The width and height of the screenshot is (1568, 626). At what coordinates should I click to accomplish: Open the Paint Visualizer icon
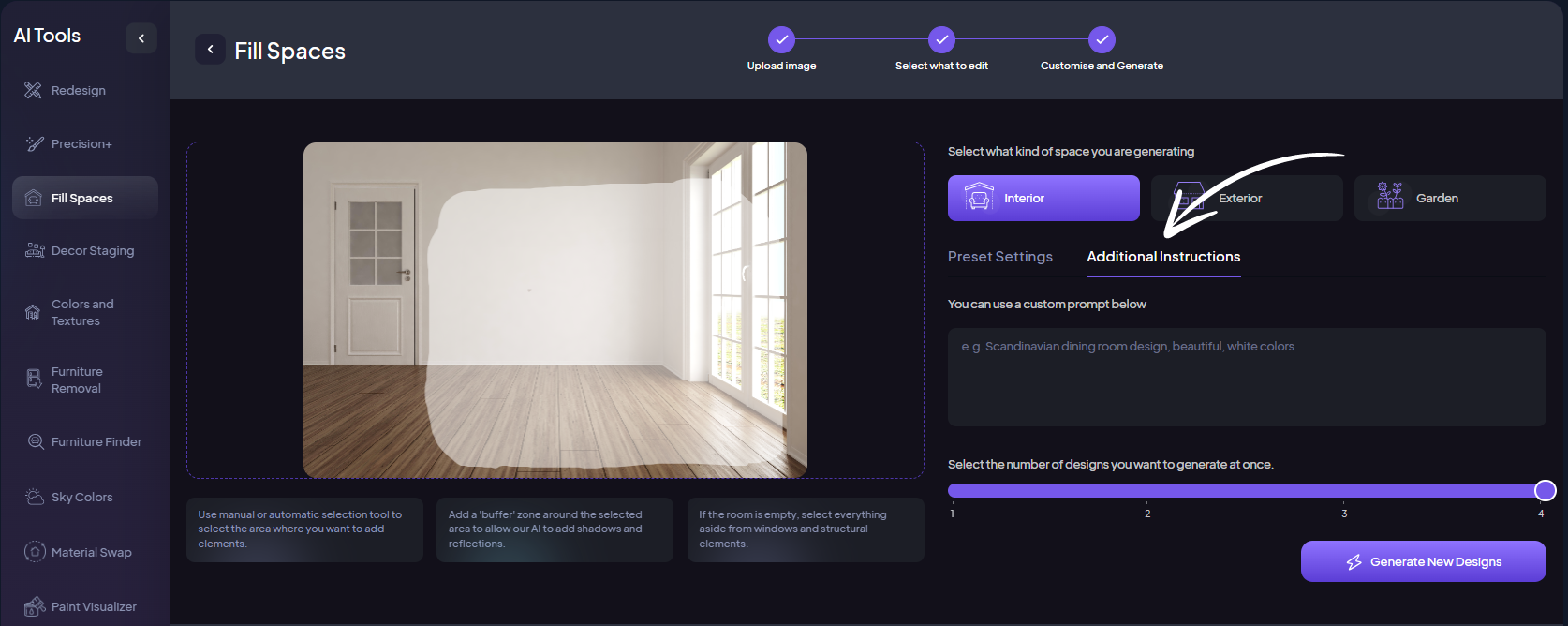pos(35,606)
